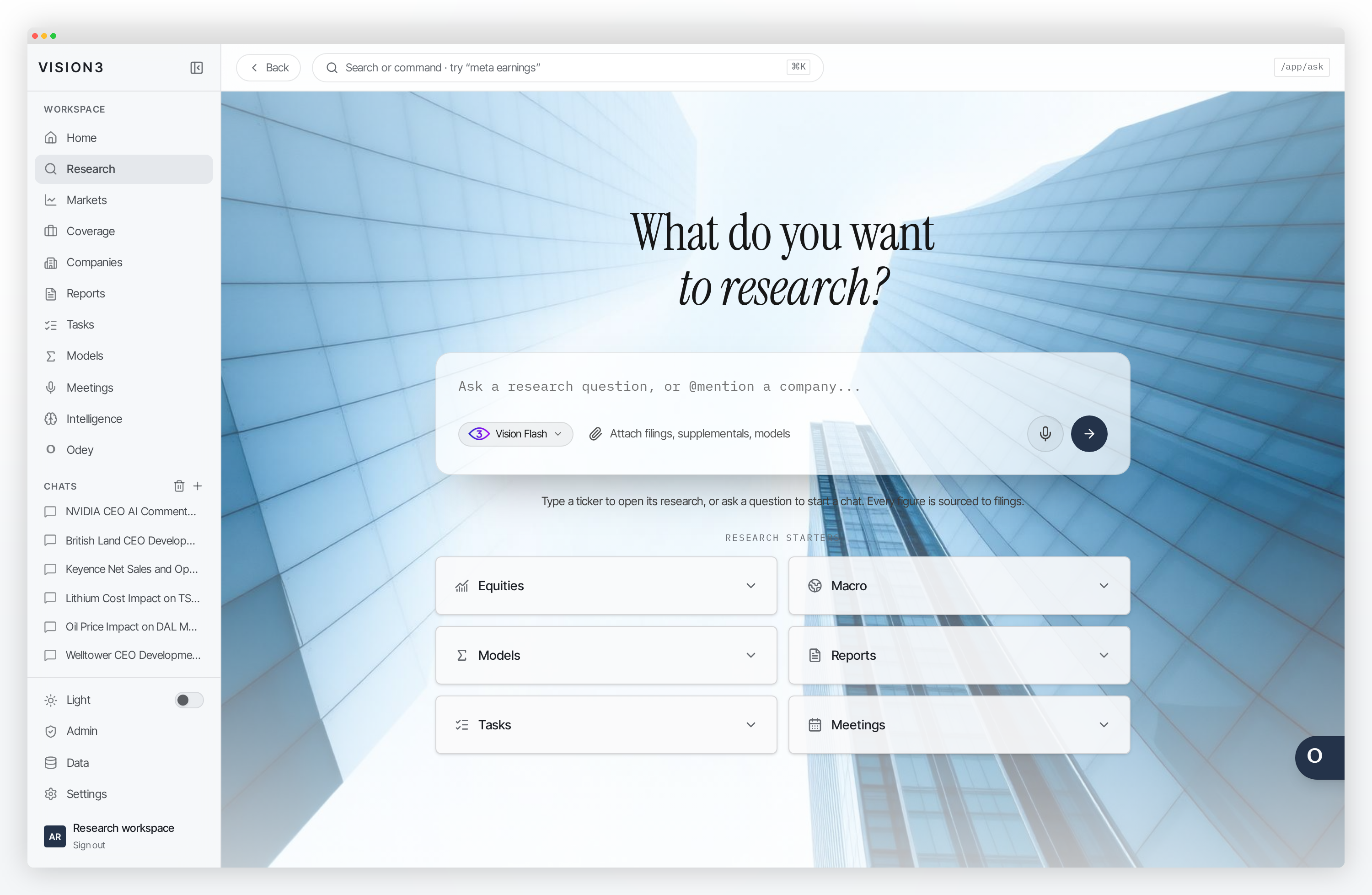Click the microphone voice input button
Image resolution: width=1372 pixels, height=895 pixels.
[1045, 434]
